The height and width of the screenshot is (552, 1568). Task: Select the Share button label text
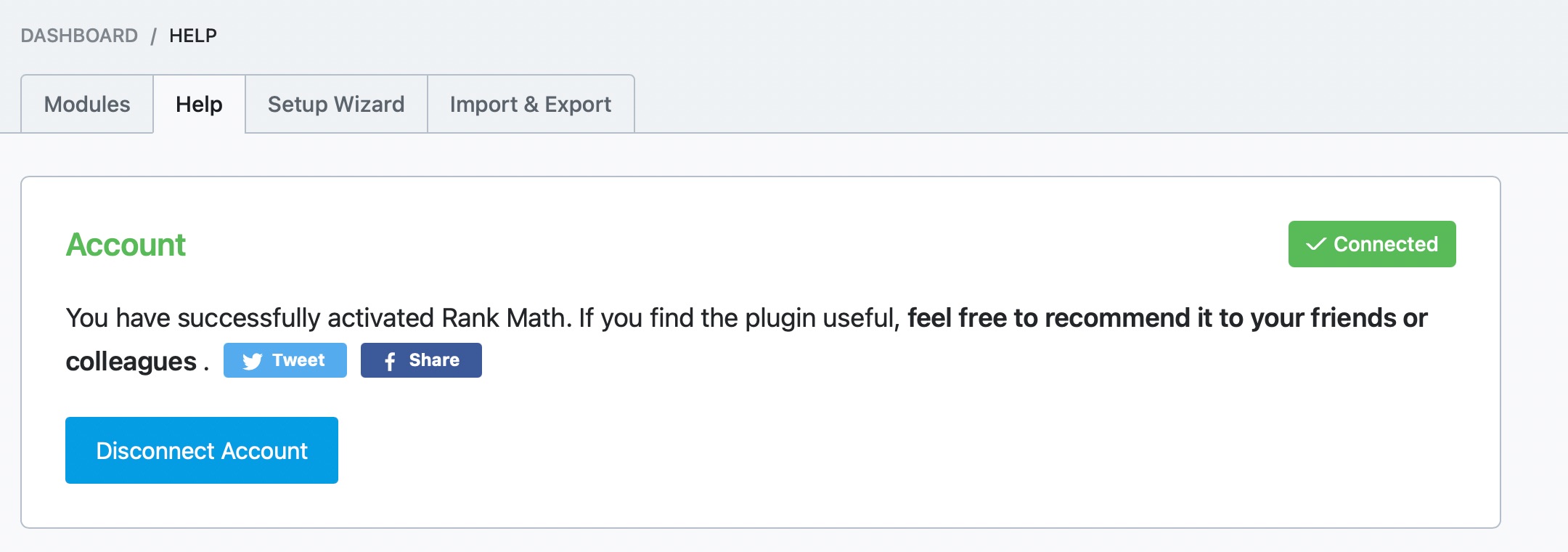[433, 360]
